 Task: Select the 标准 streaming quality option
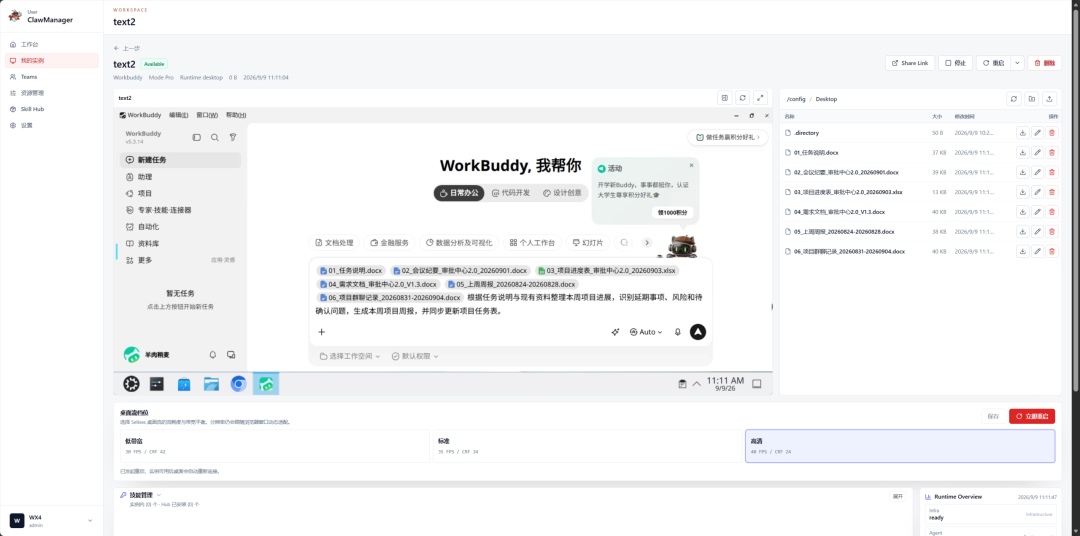[x=587, y=446]
